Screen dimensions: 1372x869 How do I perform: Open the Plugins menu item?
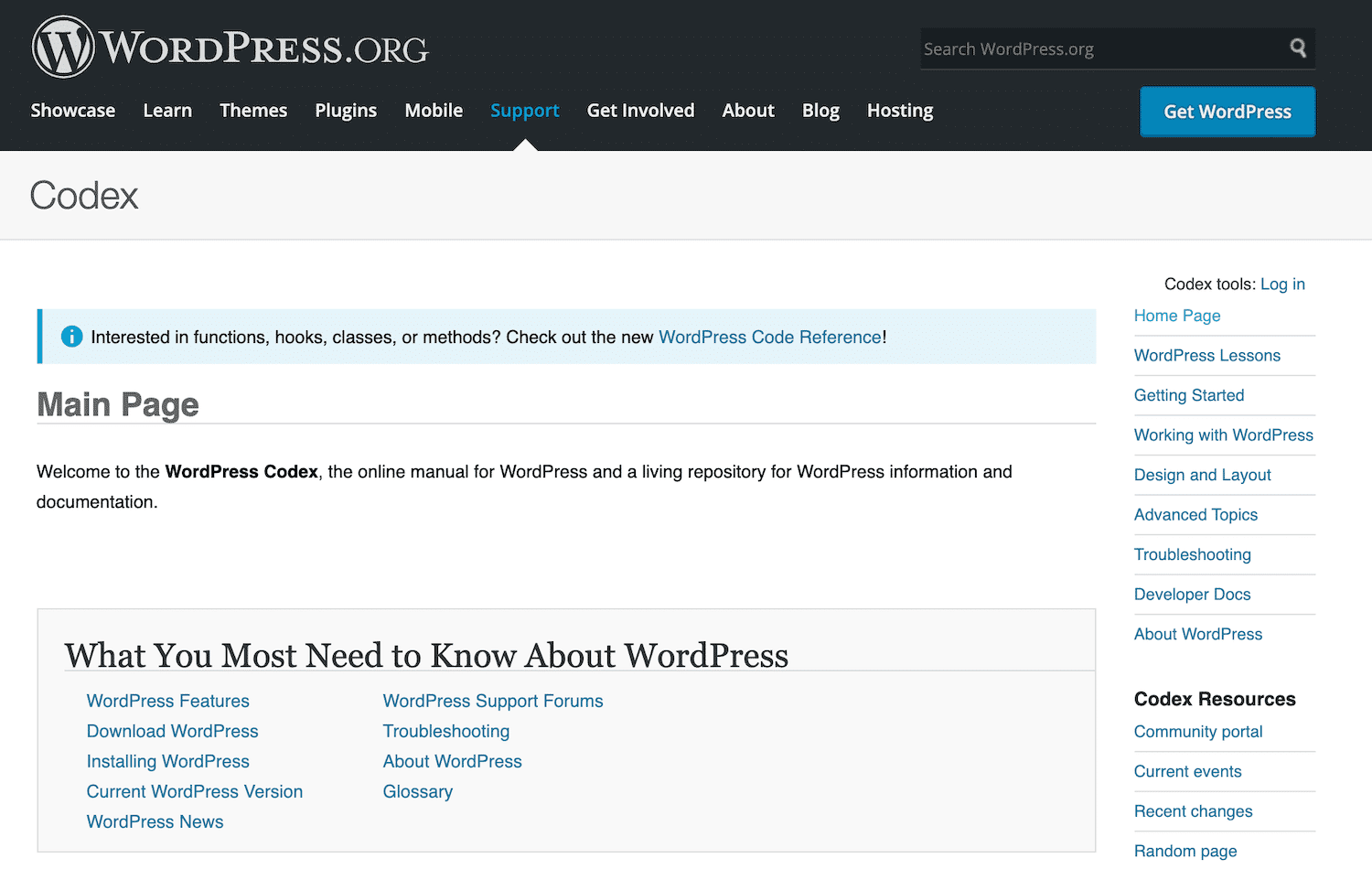click(x=346, y=111)
